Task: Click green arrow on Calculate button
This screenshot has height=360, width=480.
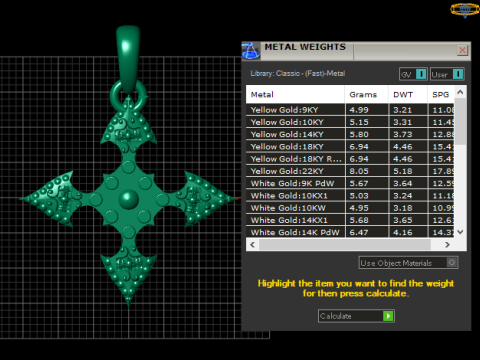Action: 388,316
